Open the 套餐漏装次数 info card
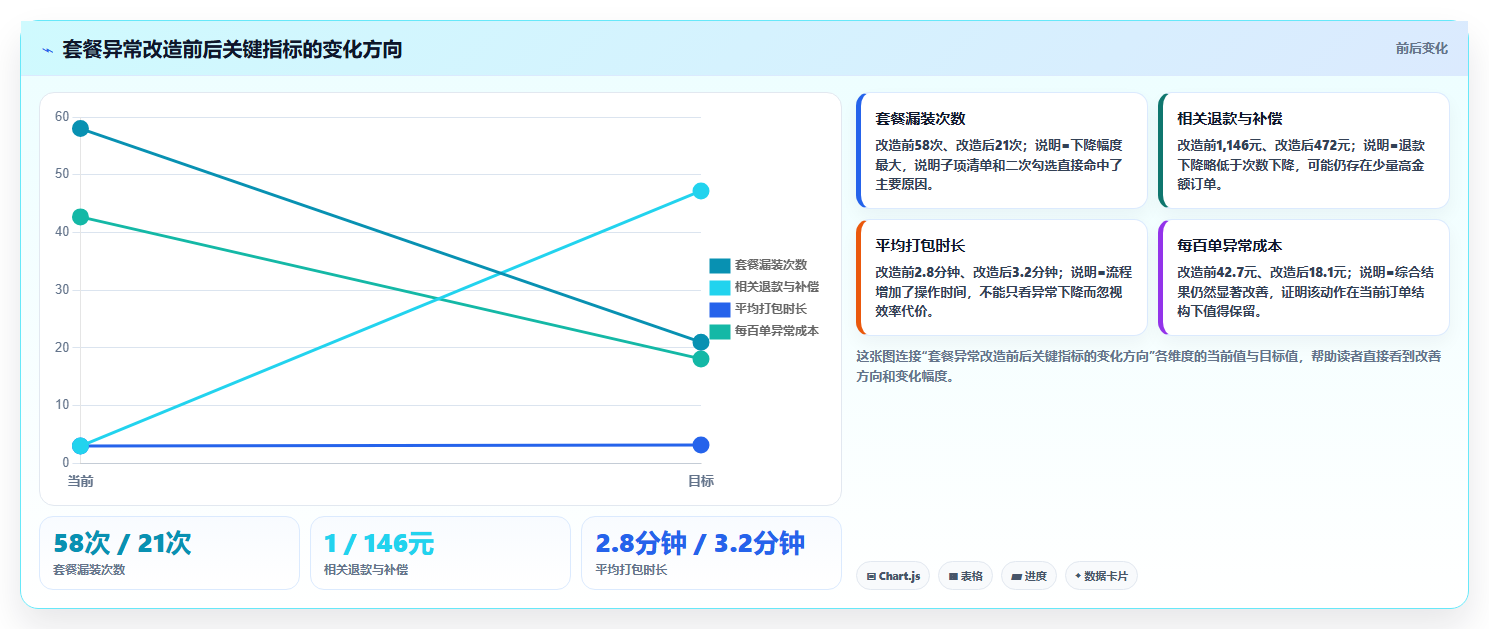Image resolution: width=1489 pixels, height=629 pixels. [x=1002, y=150]
